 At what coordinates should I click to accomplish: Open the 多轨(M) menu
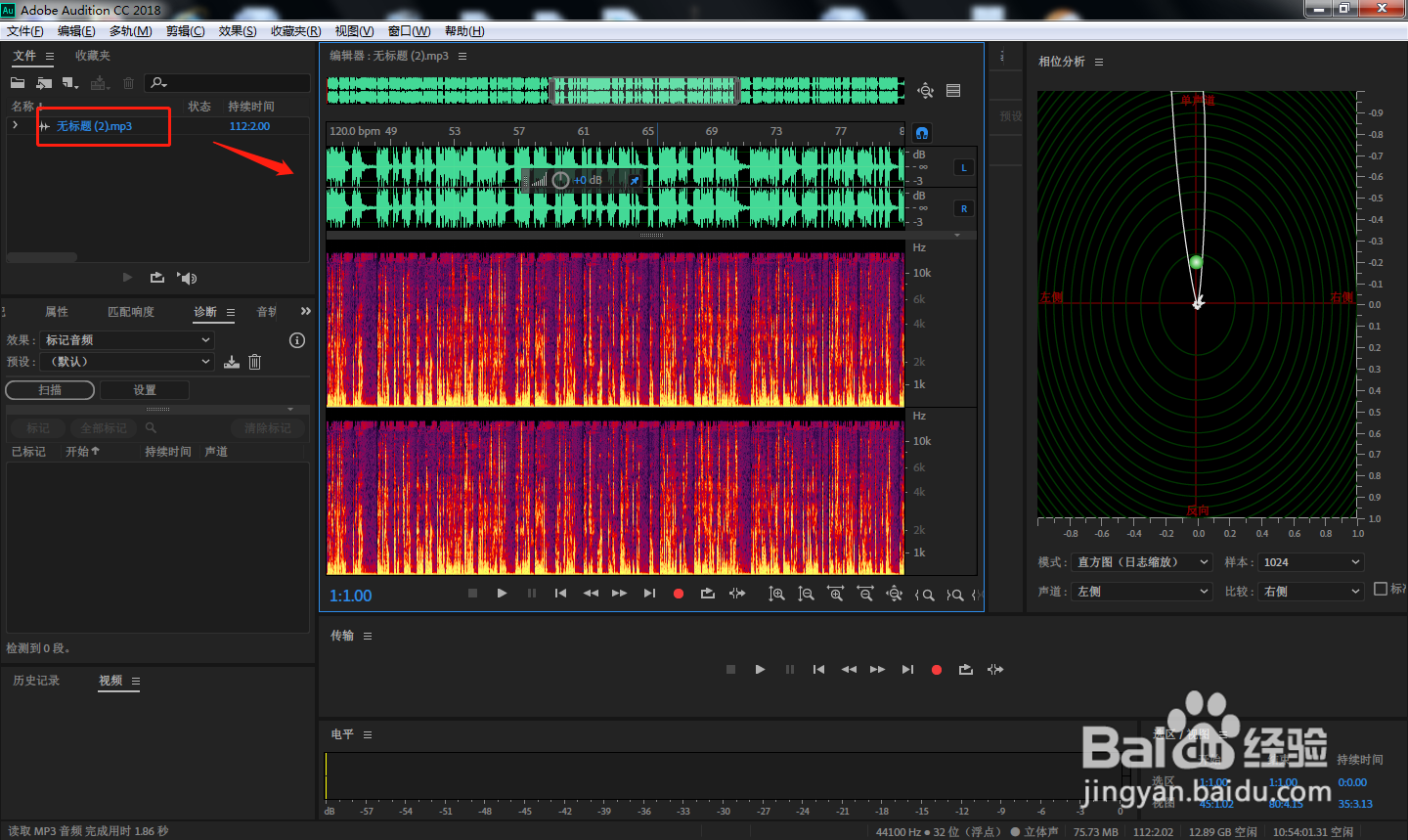(x=130, y=31)
